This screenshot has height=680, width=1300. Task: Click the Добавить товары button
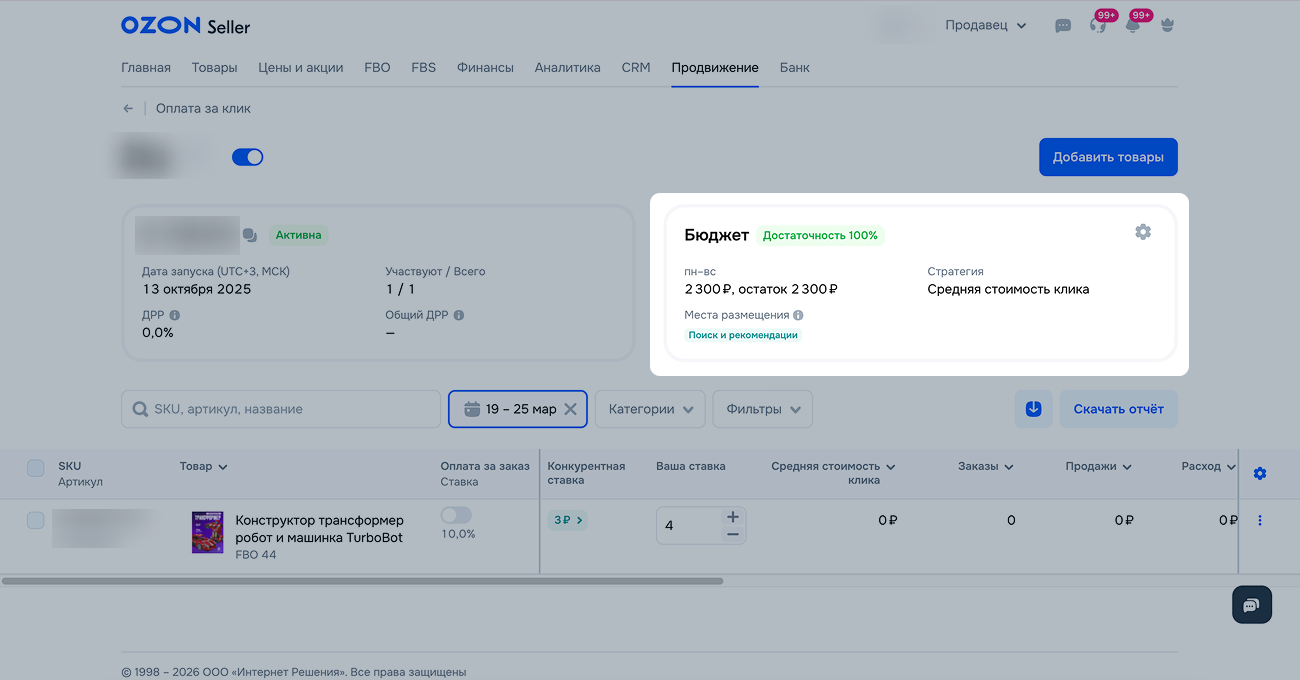pyautogui.click(x=1107, y=157)
